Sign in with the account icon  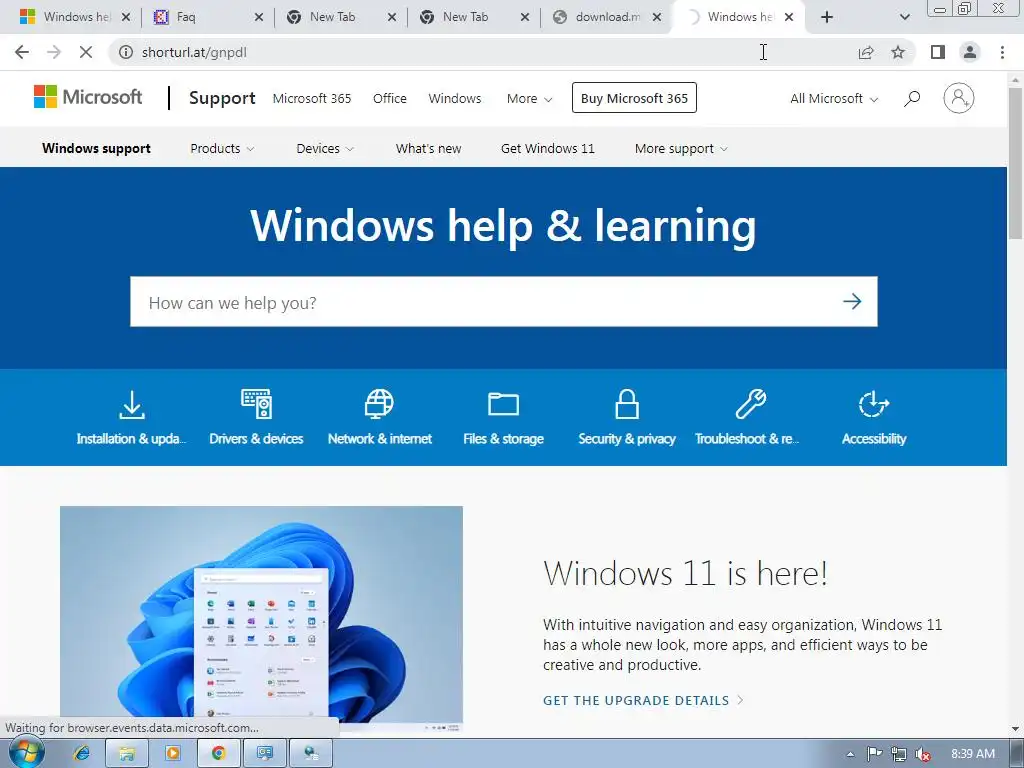(x=958, y=98)
